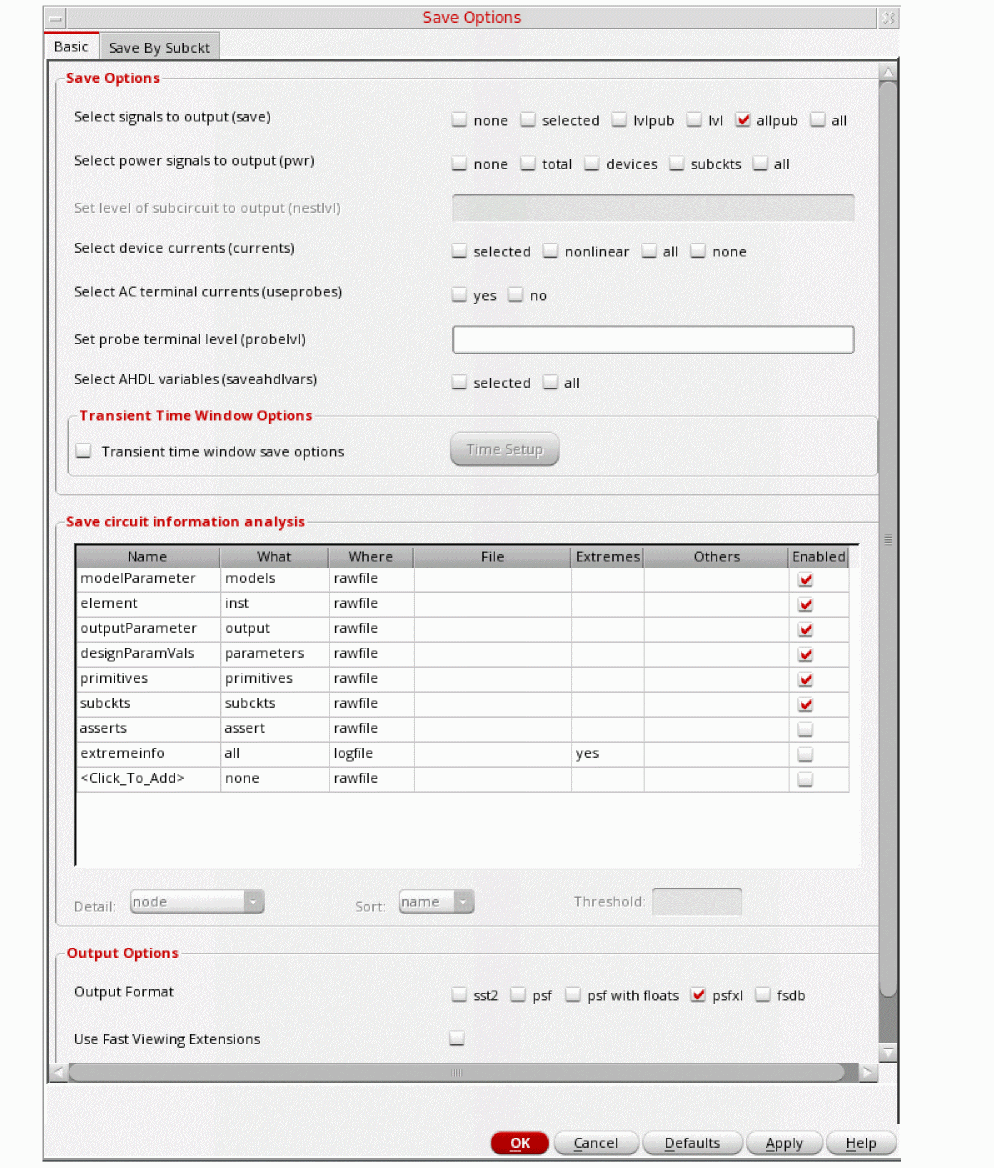994x1168 pixels.
Task: Click the Time Setup button
Action: point(504,449)
